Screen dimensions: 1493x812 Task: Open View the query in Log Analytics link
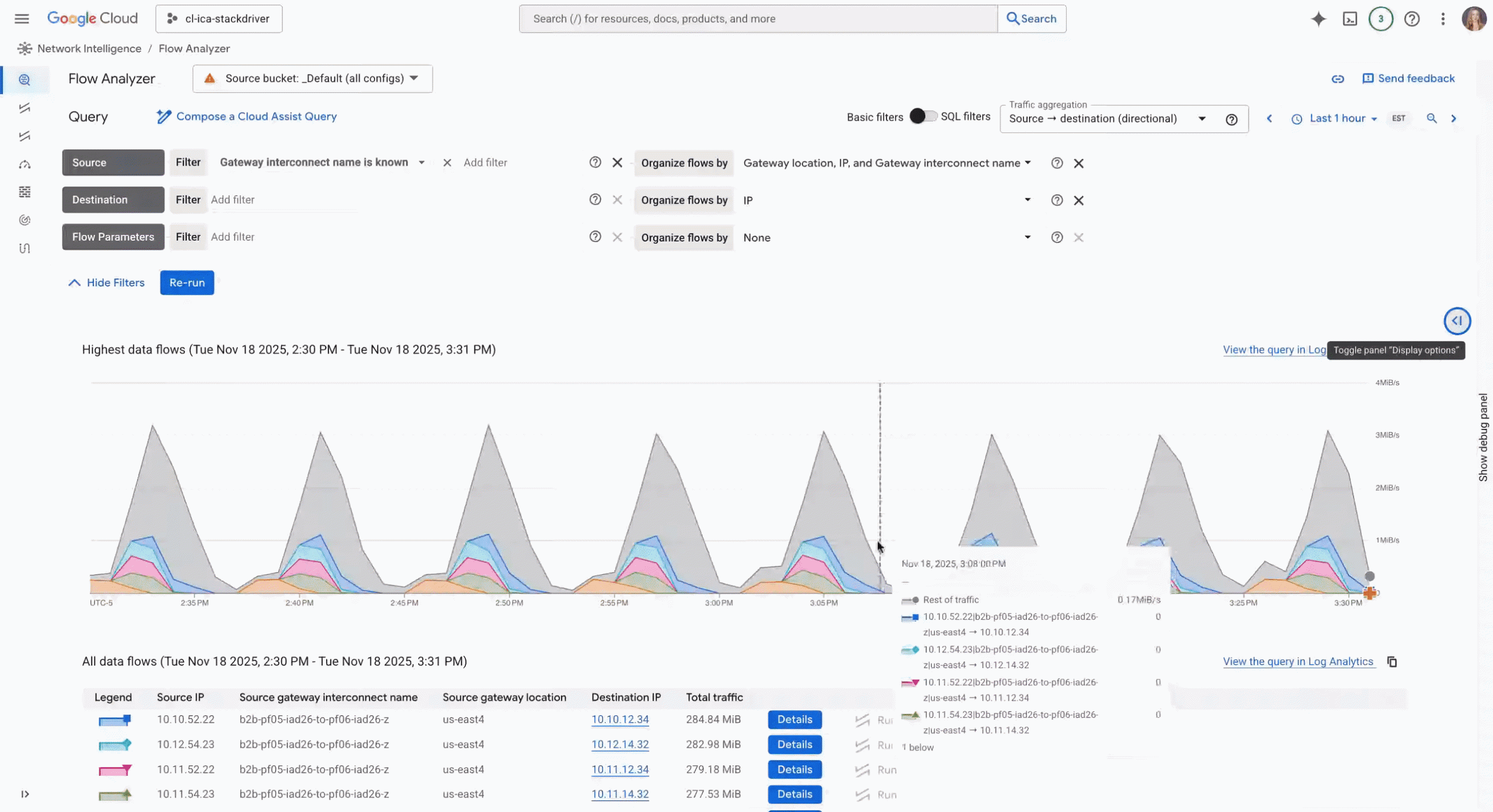(x=1299, y=661)
